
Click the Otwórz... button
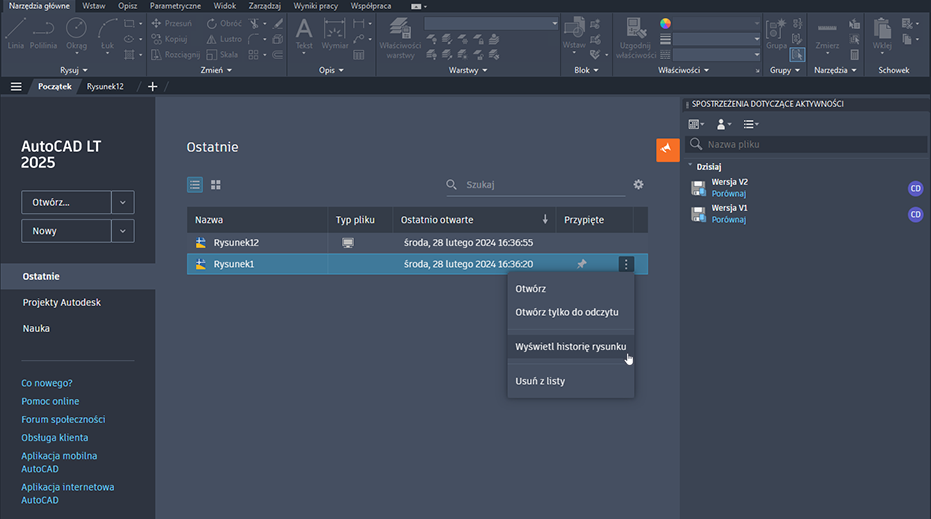[x=66, y=202]
